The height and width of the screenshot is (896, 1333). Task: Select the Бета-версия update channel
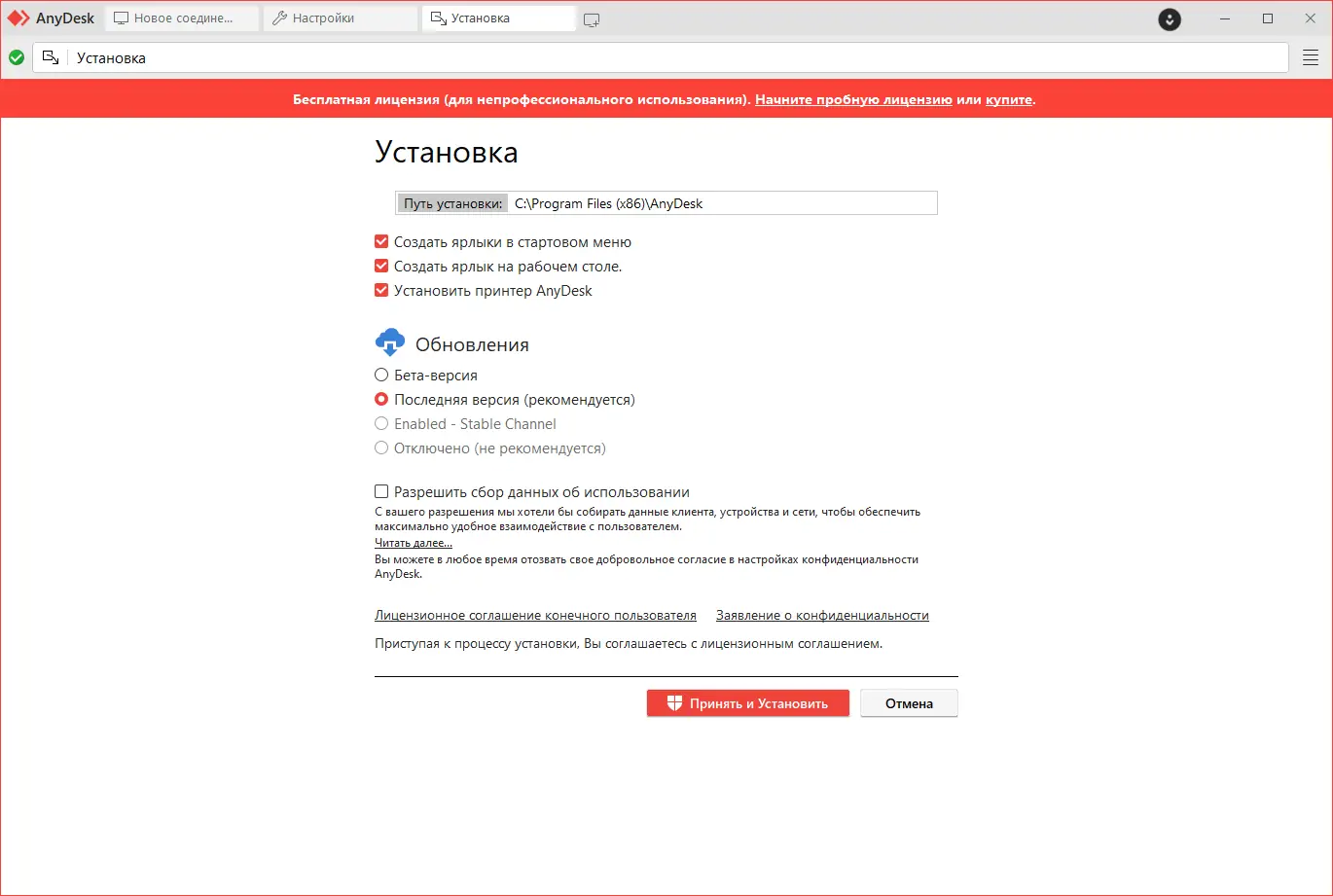[380, 375]
